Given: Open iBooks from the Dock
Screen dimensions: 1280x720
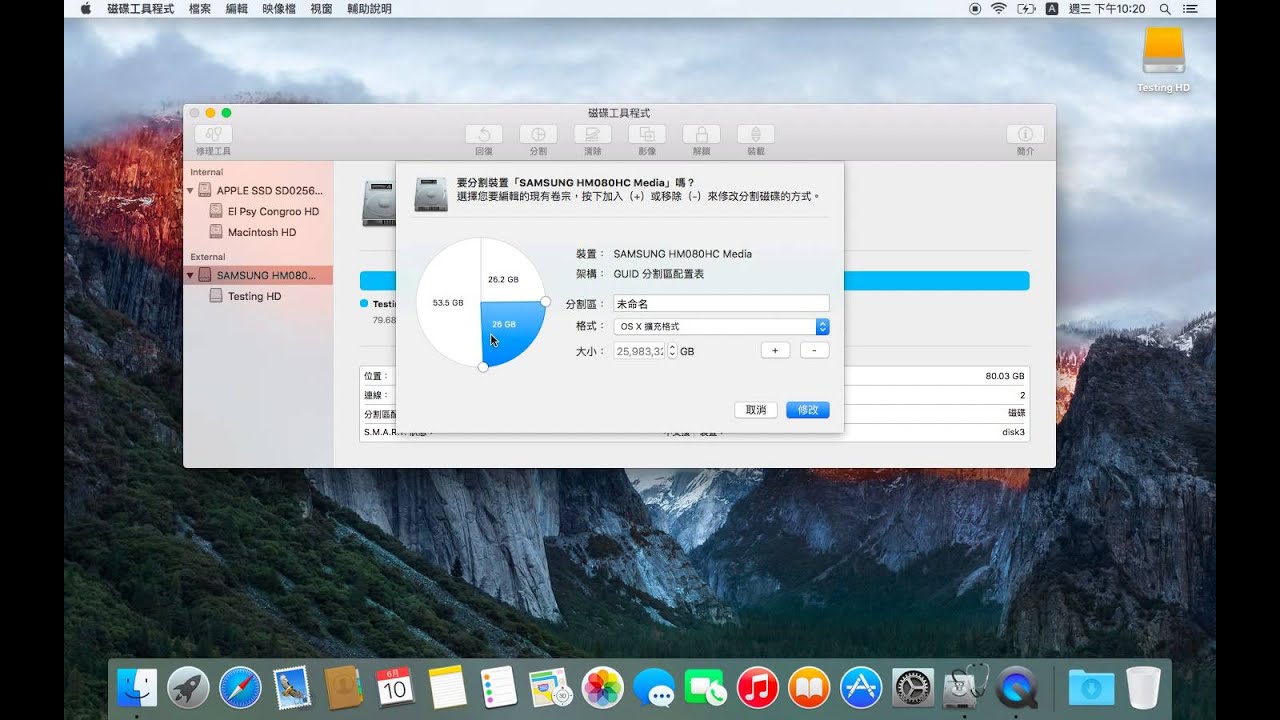Looking at the screenshot, I should 809,687.
